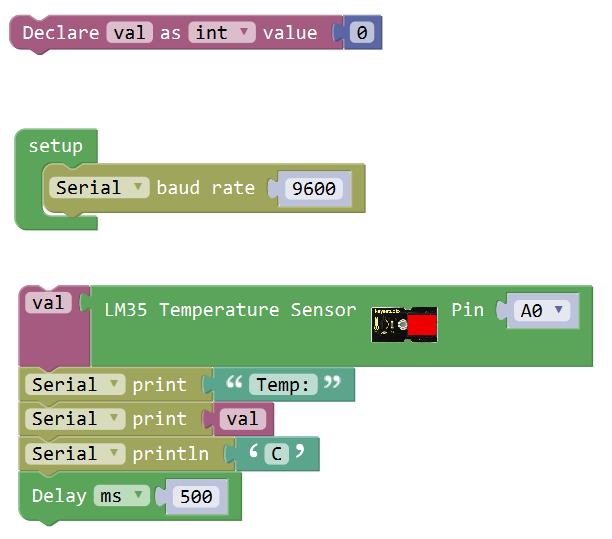Open the int type dropdown in Declare block
The image size is (612, 539).
(x=222, y=32)
